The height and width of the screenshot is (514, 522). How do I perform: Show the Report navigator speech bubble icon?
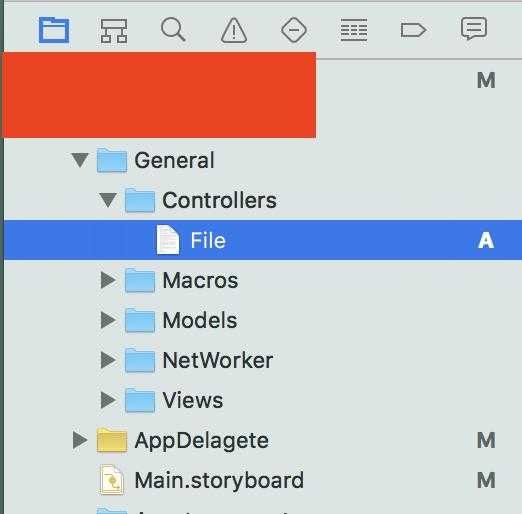474,29
